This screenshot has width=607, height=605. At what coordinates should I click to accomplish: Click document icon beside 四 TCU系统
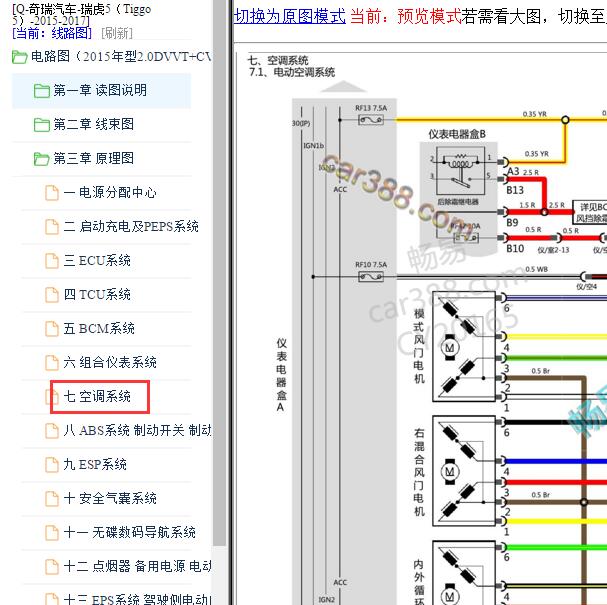tap(52, 295)
